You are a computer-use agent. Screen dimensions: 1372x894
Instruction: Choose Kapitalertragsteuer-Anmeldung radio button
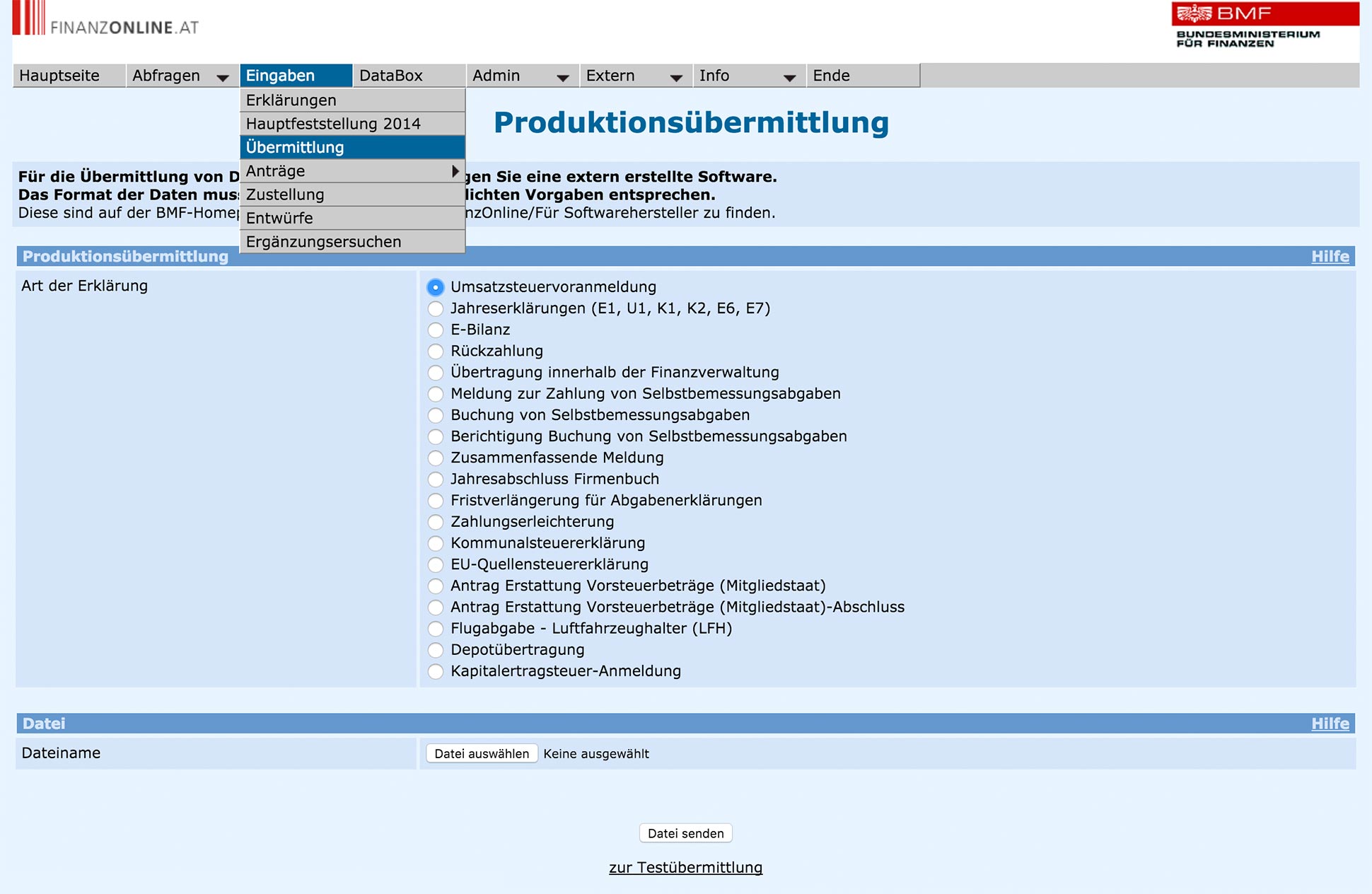click(x=436, y=671)
